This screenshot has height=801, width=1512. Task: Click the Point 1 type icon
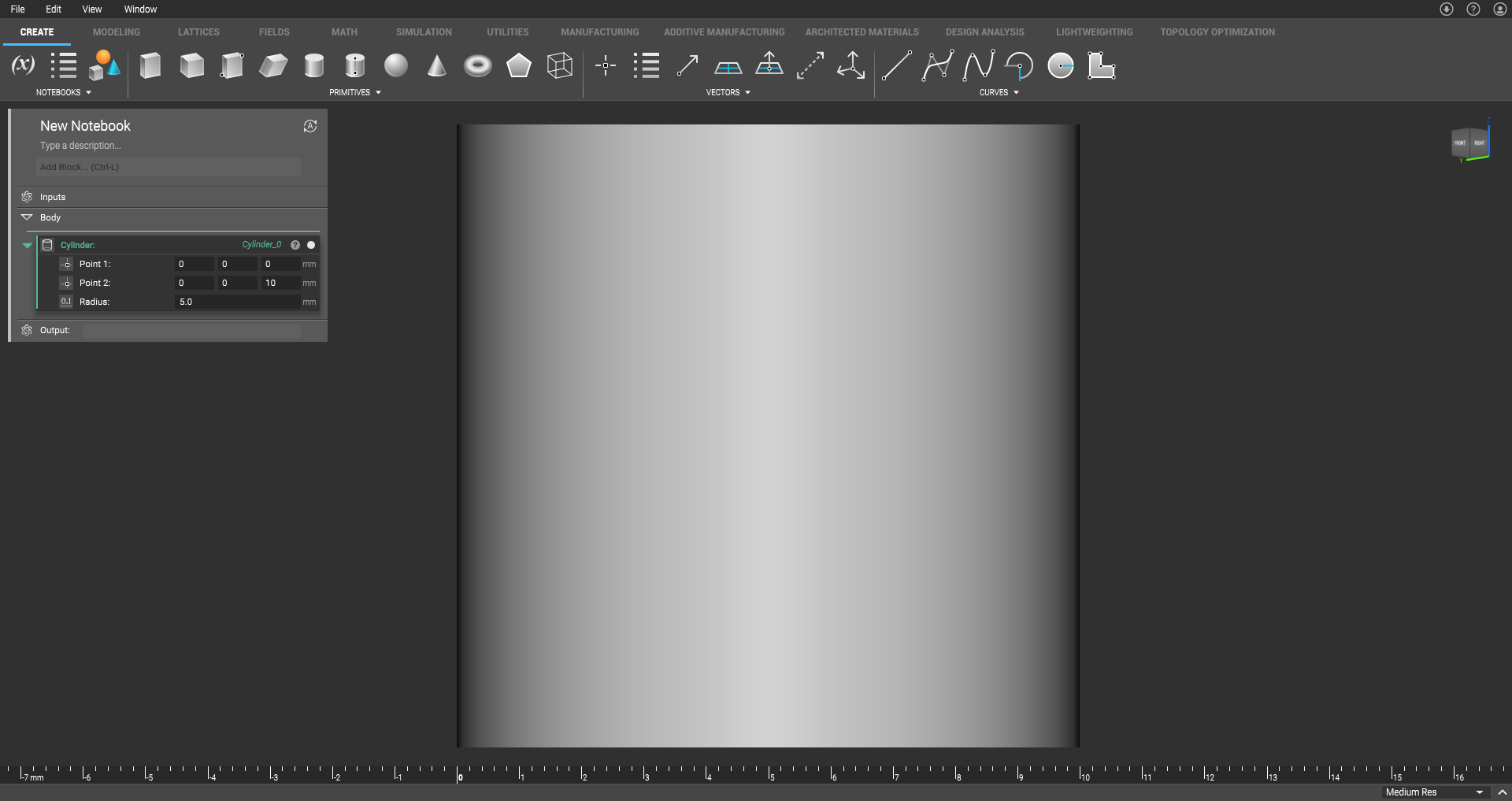(66, 264)
